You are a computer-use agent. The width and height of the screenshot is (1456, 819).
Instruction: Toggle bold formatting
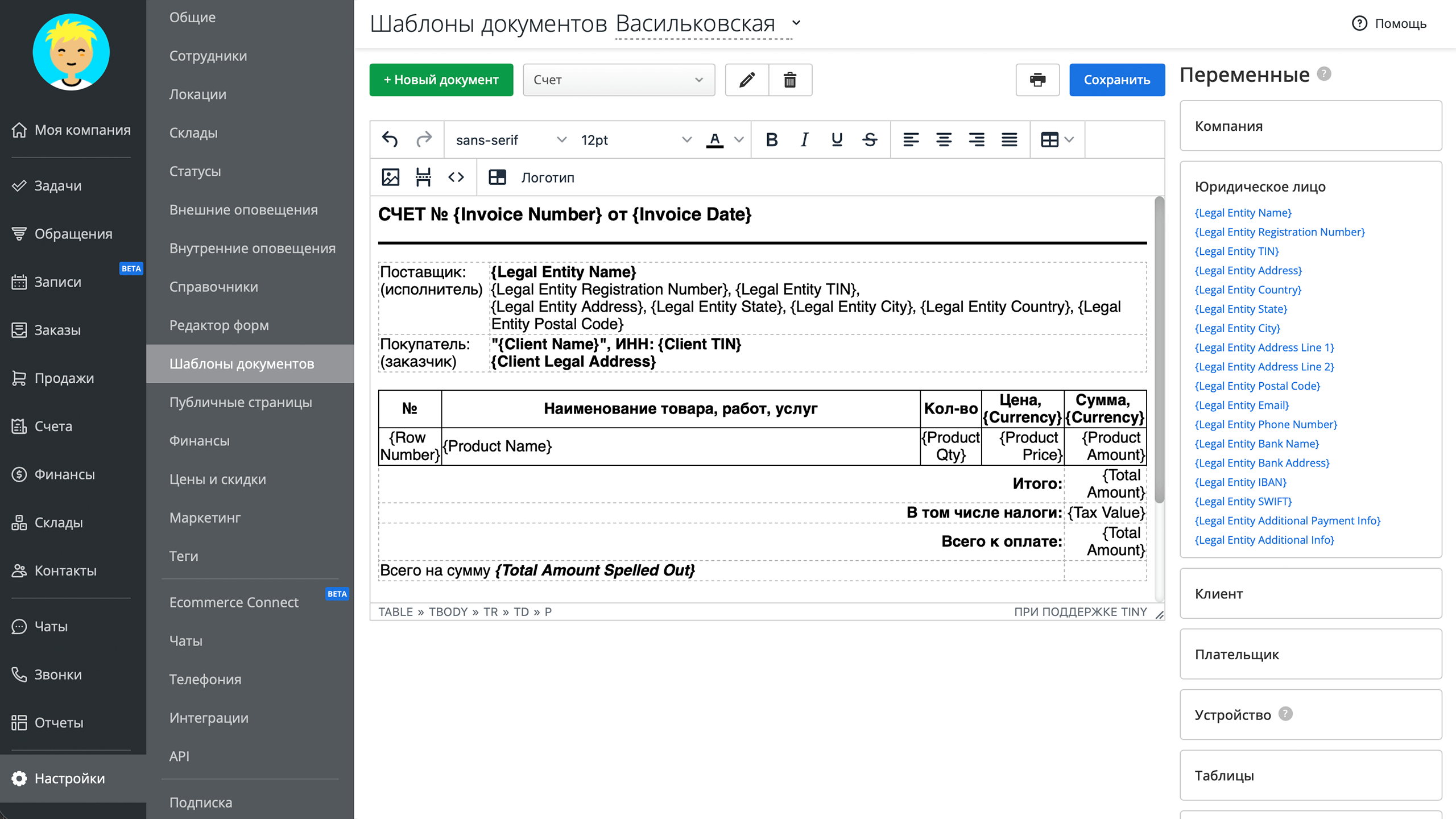pos(771,139)
